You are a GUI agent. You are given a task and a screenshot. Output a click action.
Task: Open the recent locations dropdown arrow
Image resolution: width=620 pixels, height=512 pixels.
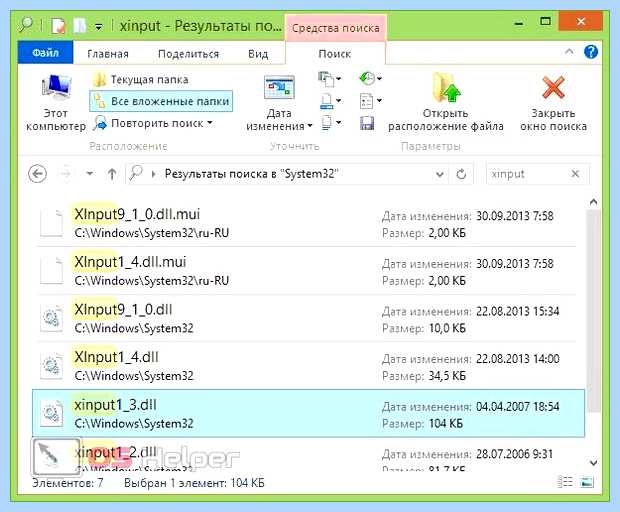click(x=90, y=174)
